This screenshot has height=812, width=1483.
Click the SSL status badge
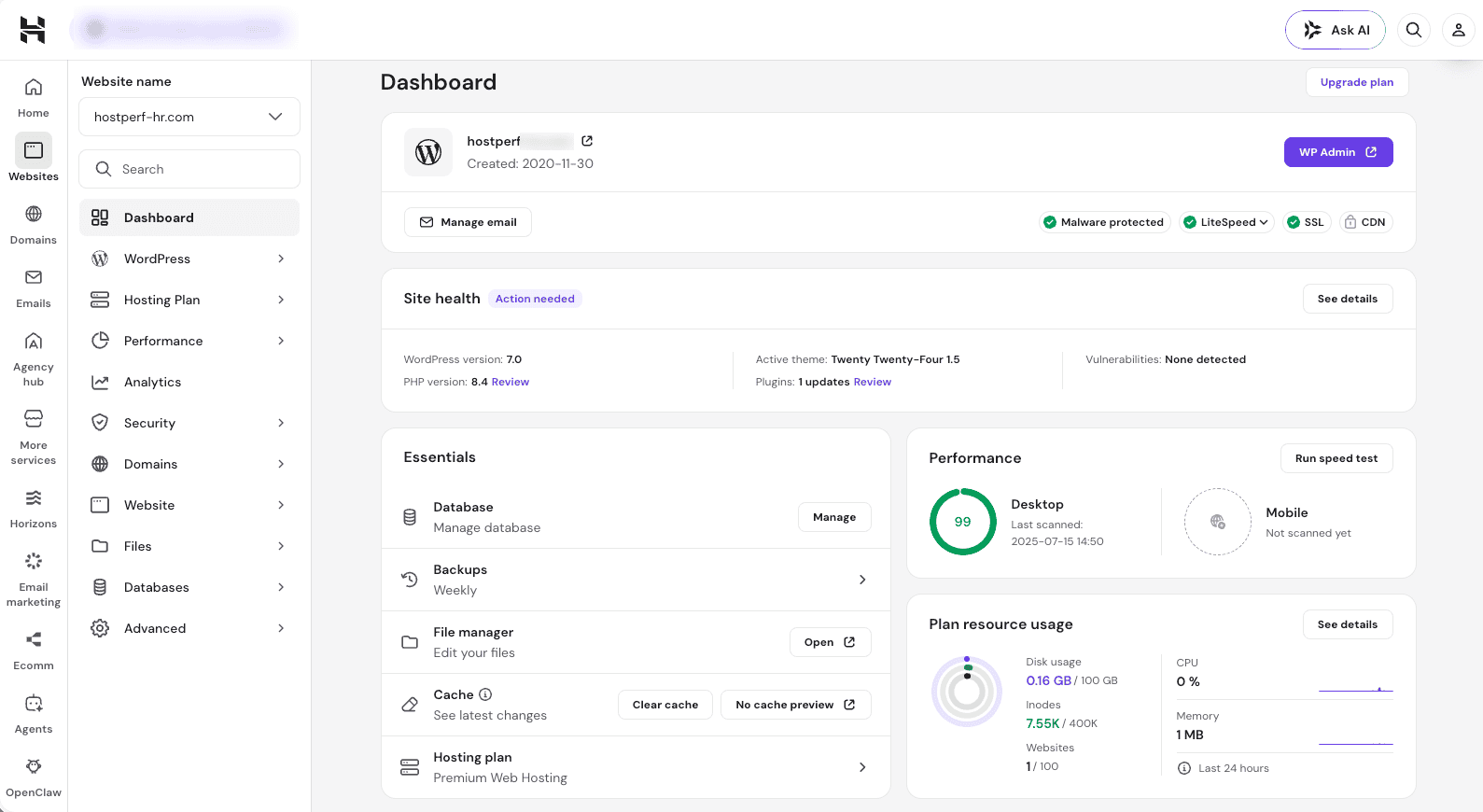(x=1306, y=222)
